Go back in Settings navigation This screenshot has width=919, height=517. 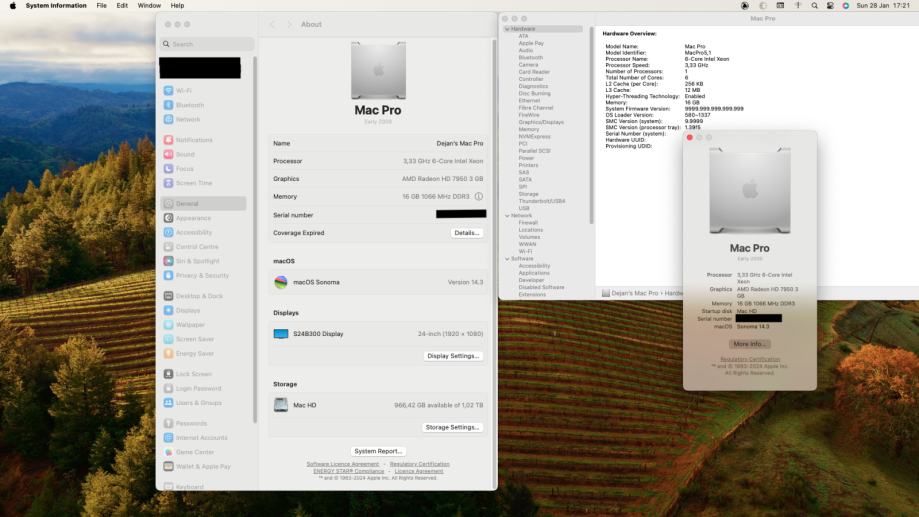(x=272, y=25)
